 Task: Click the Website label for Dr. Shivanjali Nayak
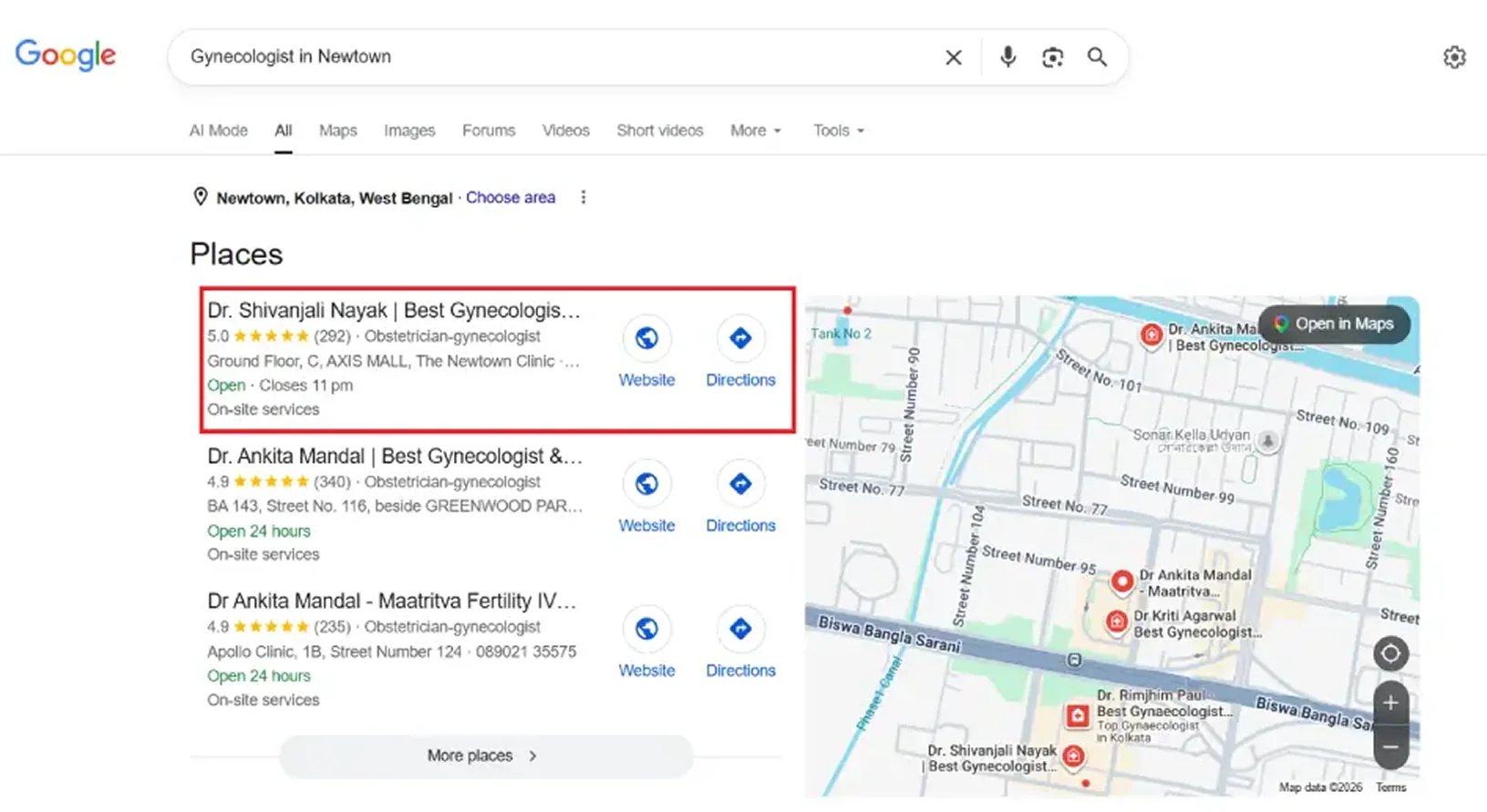pos(646,380)
